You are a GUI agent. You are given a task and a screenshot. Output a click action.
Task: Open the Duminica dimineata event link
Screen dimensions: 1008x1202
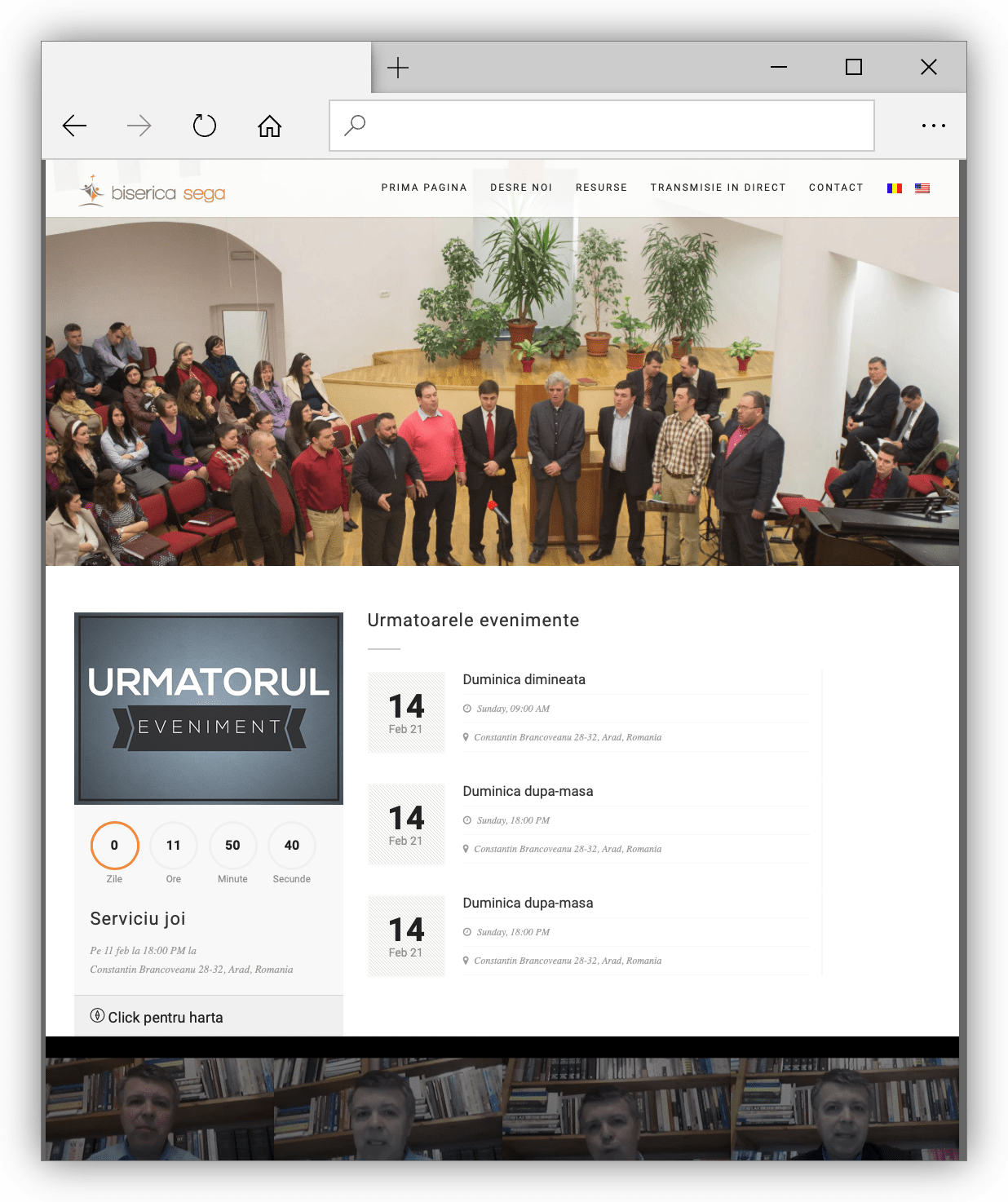[x=524, y=679]
